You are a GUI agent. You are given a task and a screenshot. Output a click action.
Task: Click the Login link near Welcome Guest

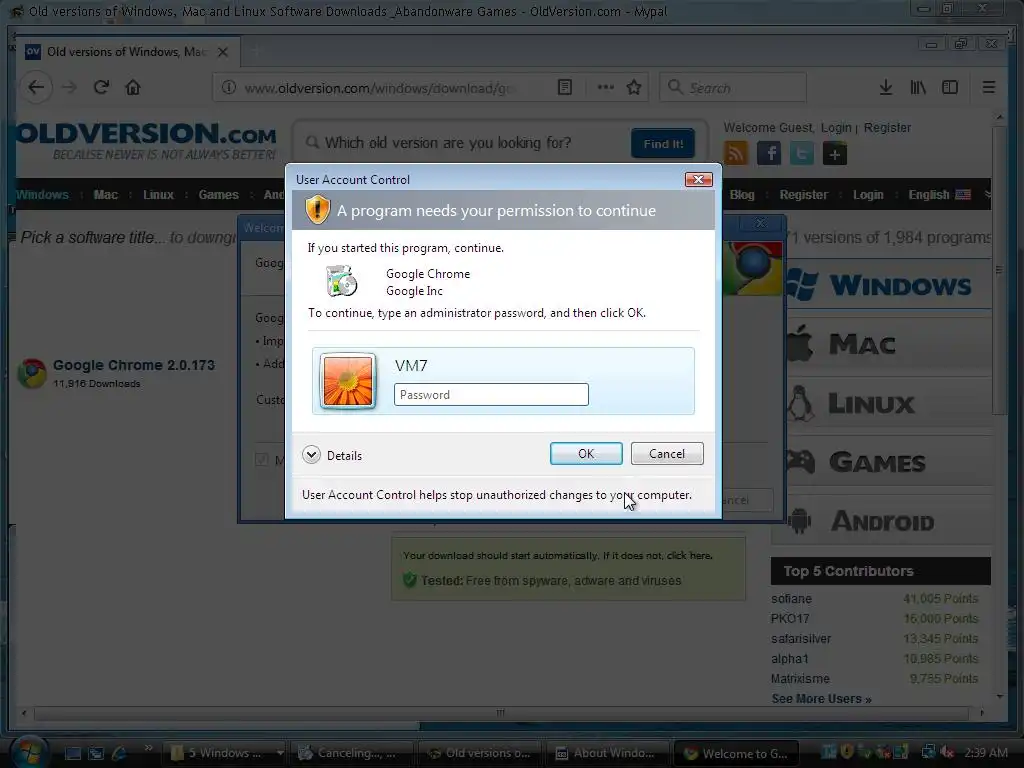pos(836,127)
